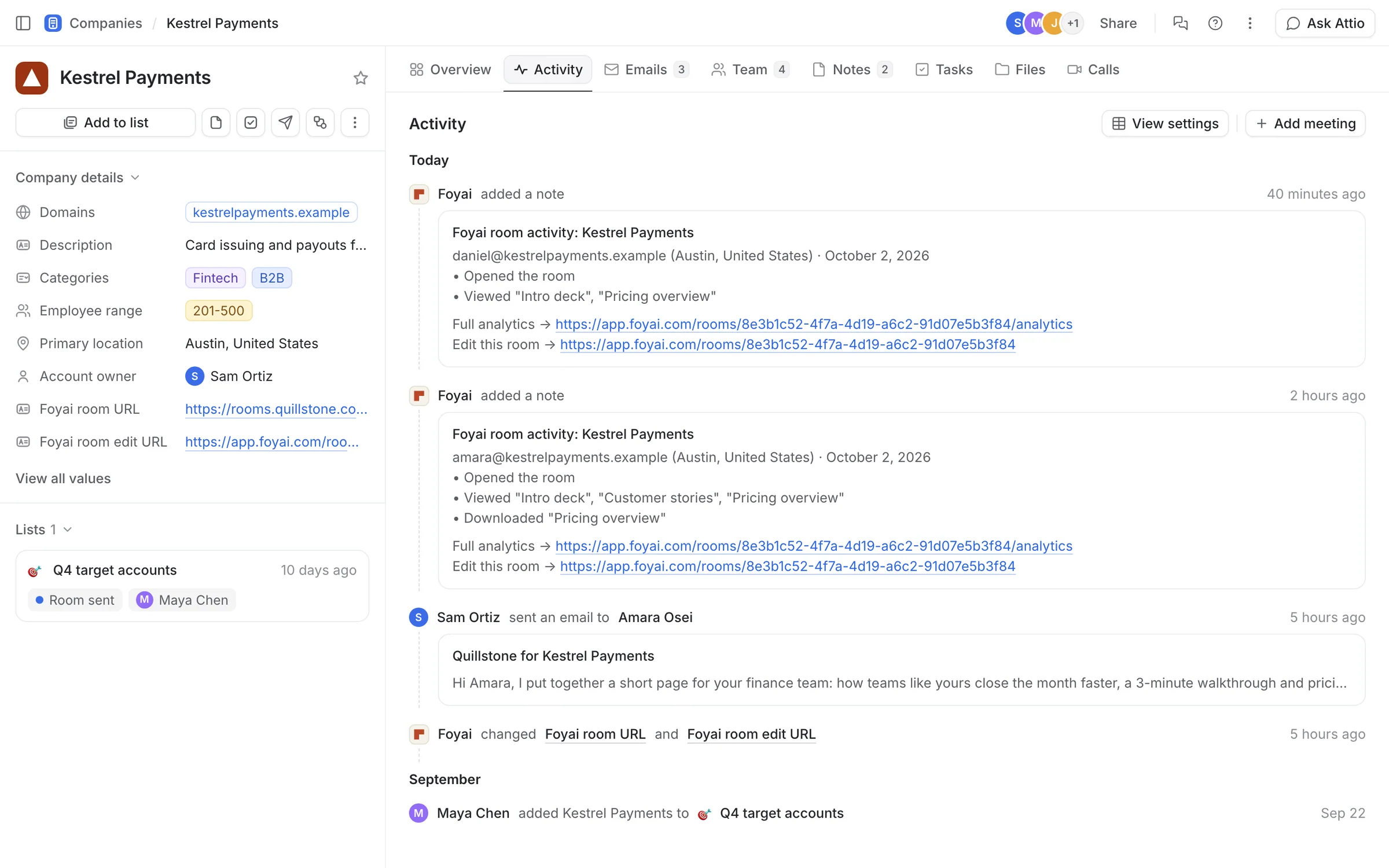Click the Kestrel Payments company logo
The width and height of the screenshot is (1389, 868).
[x=32, y=78]
